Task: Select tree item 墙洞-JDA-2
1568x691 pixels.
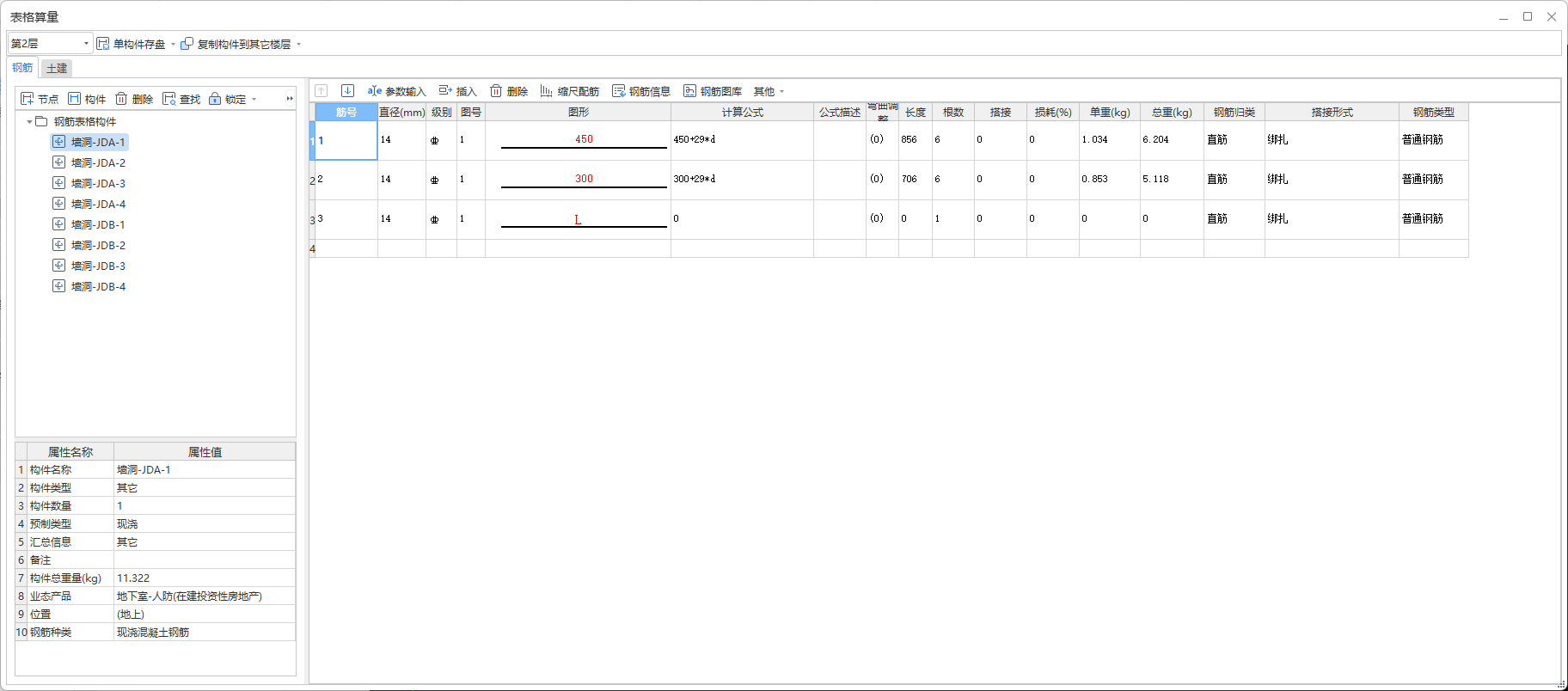Action: (x=98, y=163)
